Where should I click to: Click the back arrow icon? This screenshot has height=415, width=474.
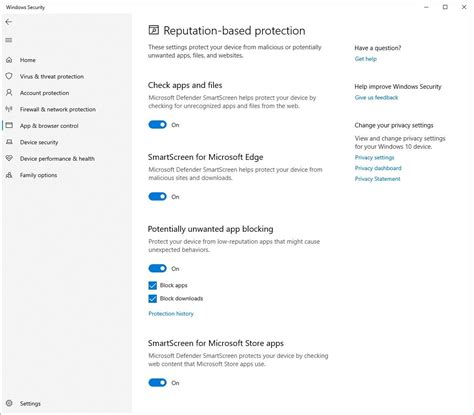point(9,22)
